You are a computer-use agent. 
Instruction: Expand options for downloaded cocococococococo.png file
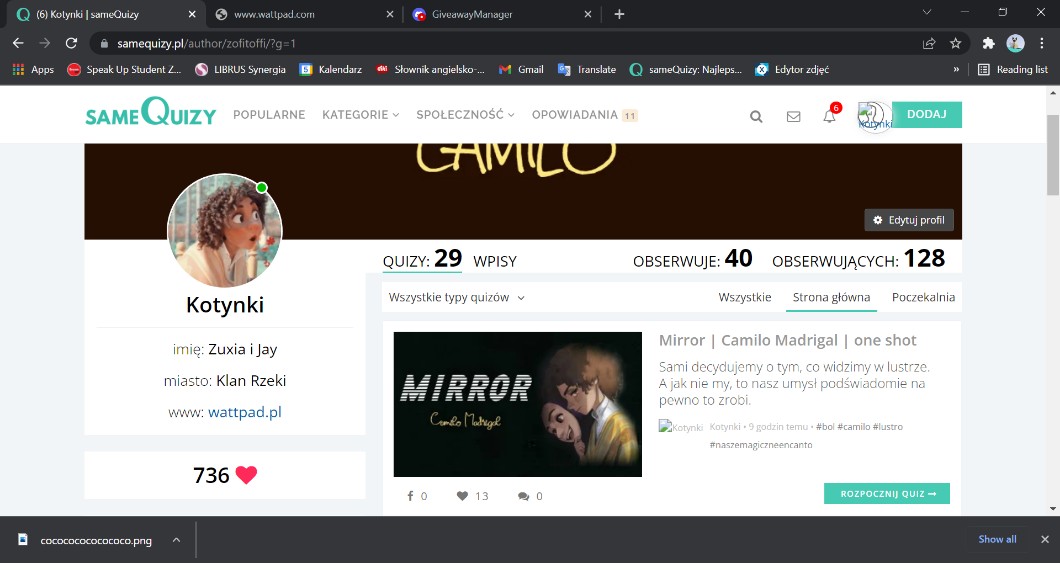tap(176, 540)
